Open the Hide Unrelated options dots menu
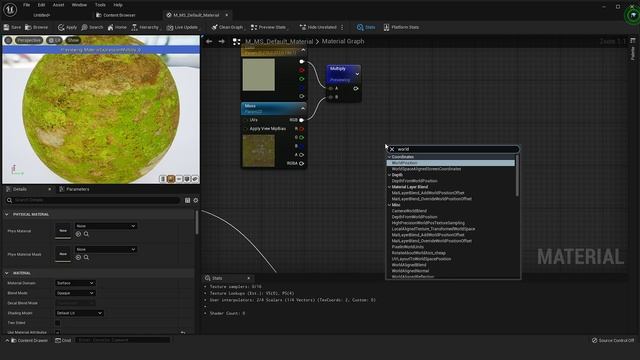Screen dimensions: 640x360 tap(342, 27)
